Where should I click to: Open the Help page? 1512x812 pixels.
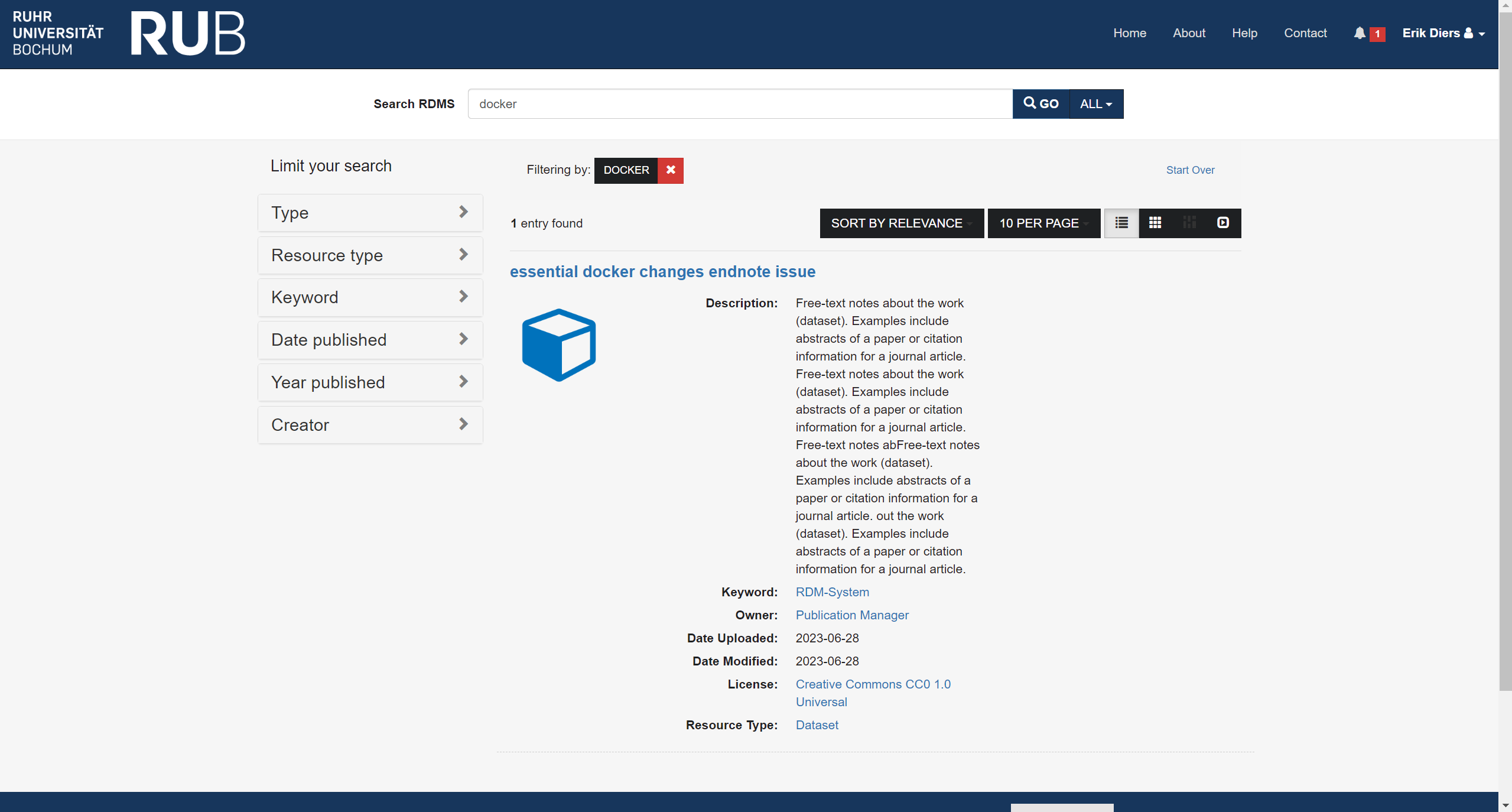click(x=1244, y=33)
